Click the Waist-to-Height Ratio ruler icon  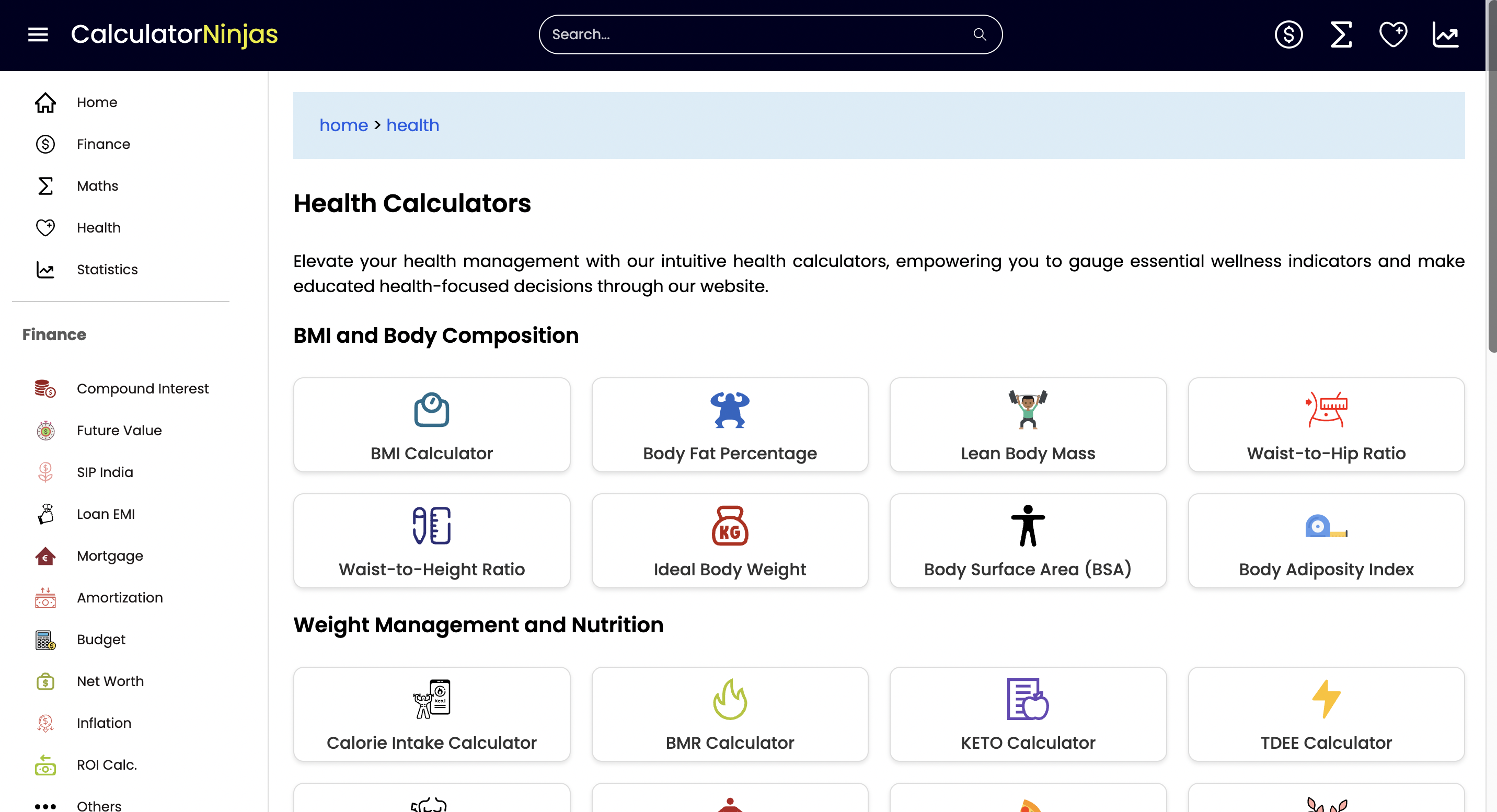point(432,526)
